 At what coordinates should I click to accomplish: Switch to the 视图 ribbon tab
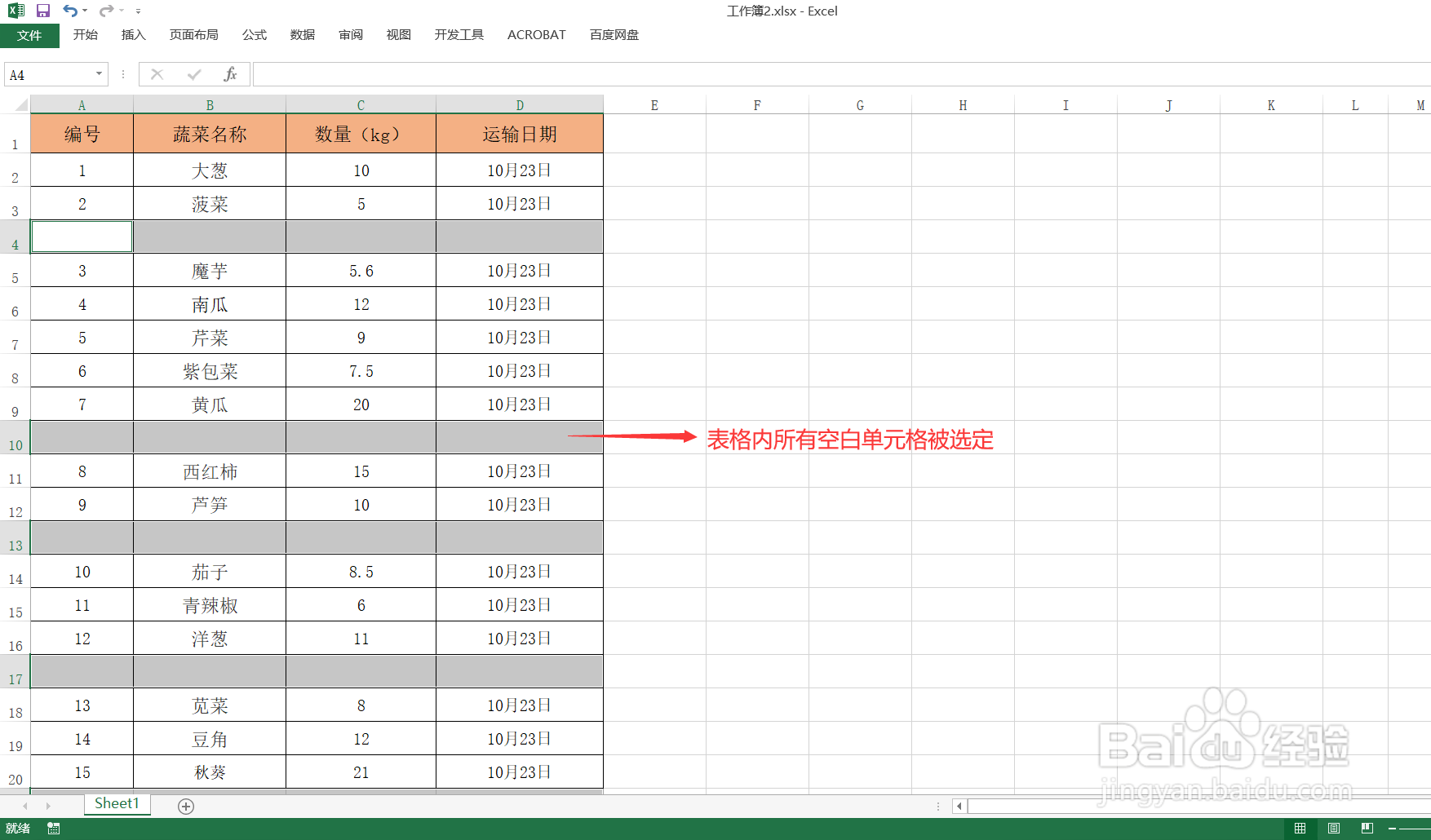click(x=398, y=35)
